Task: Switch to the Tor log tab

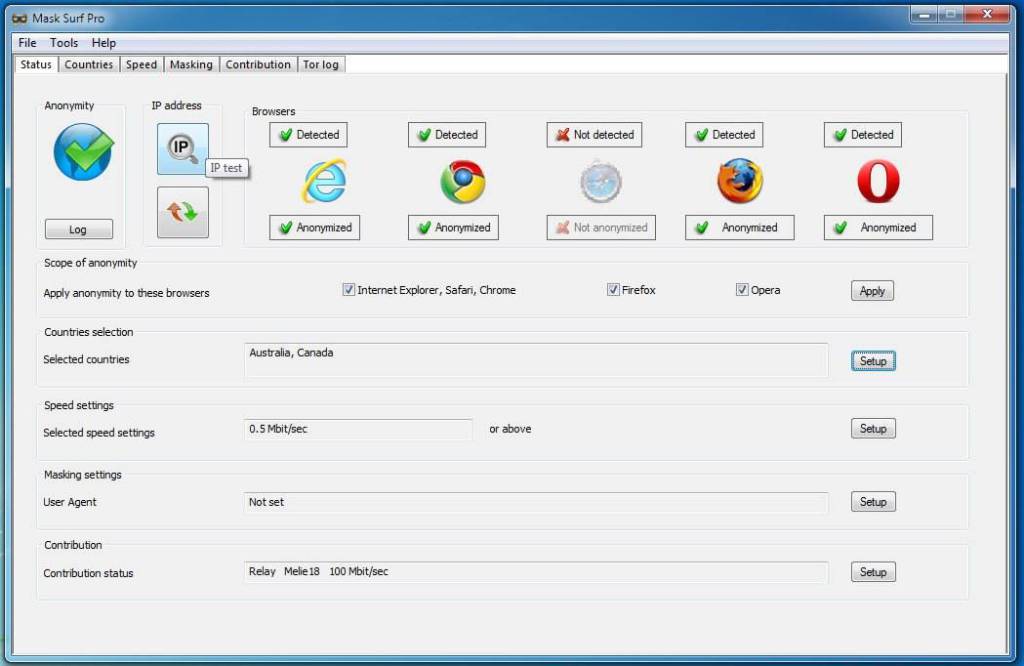Action: [321, 65]
